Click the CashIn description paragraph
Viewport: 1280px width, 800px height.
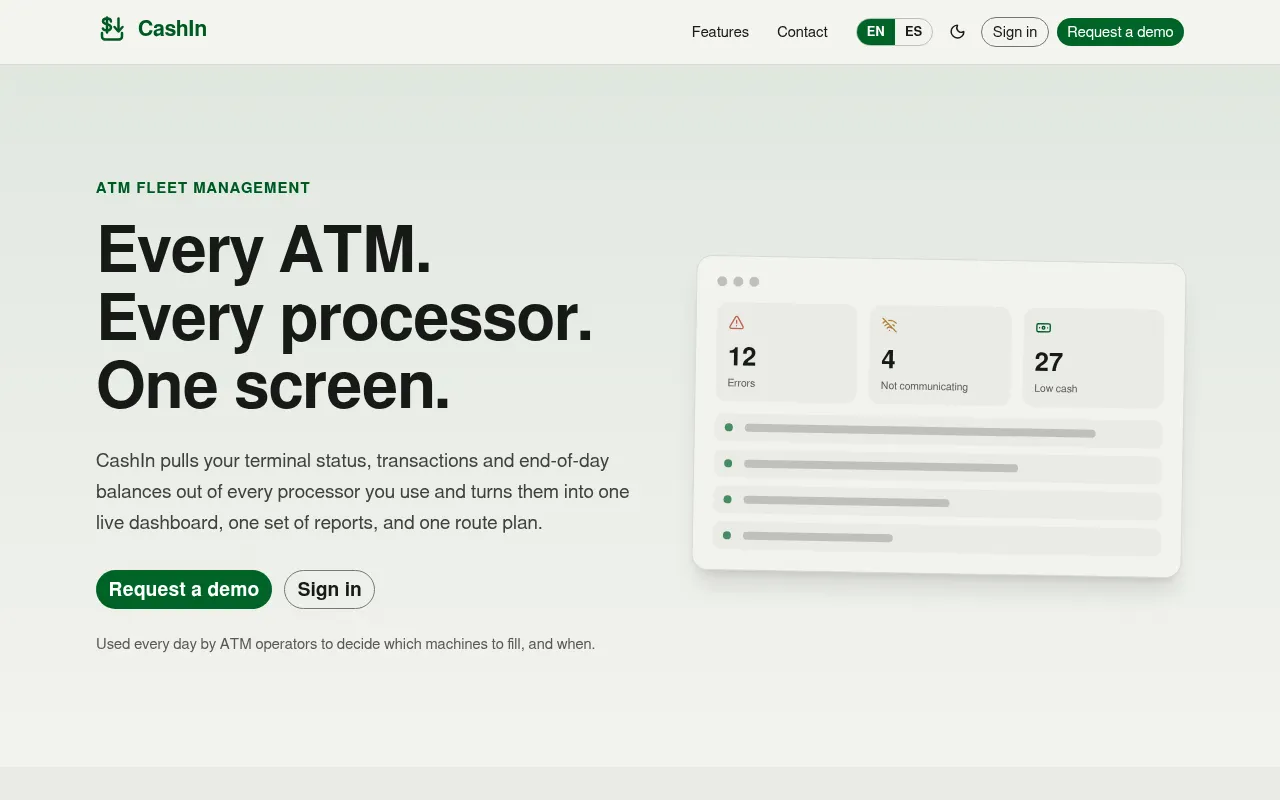click(x=363, y=492)
